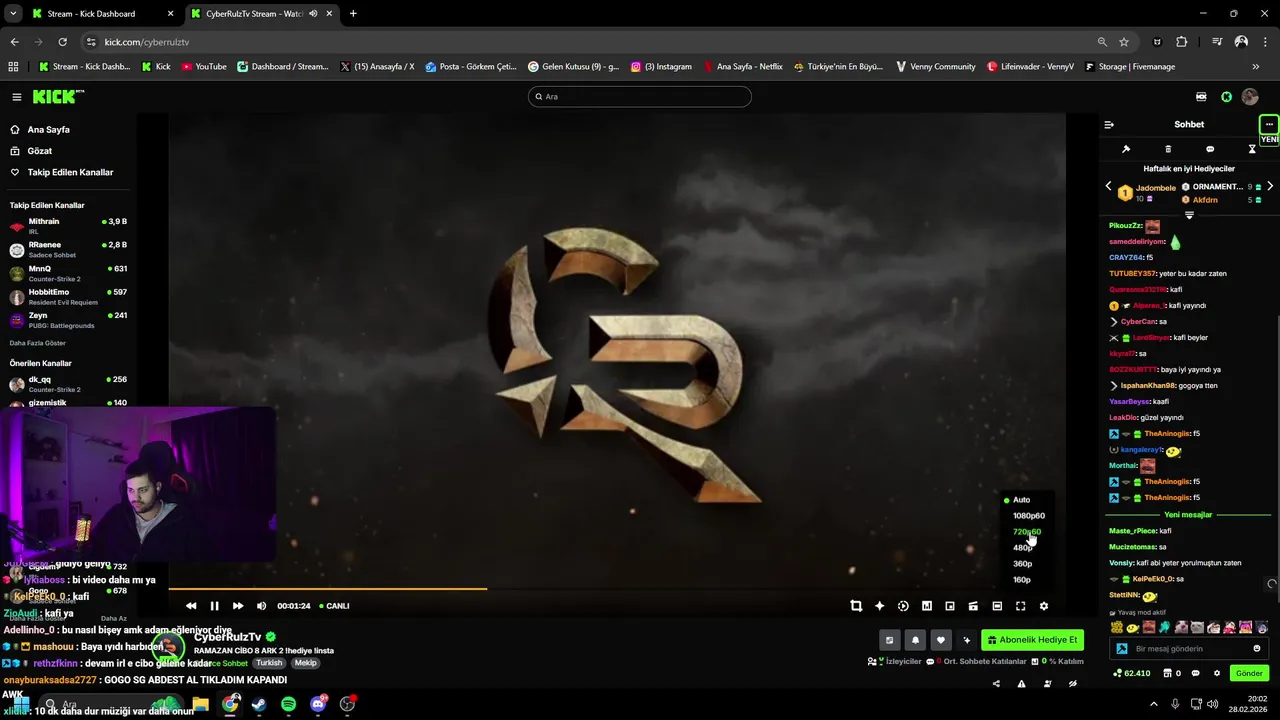Click the share icon below stream
This screenshot has height=720, width=1280.
996,684
